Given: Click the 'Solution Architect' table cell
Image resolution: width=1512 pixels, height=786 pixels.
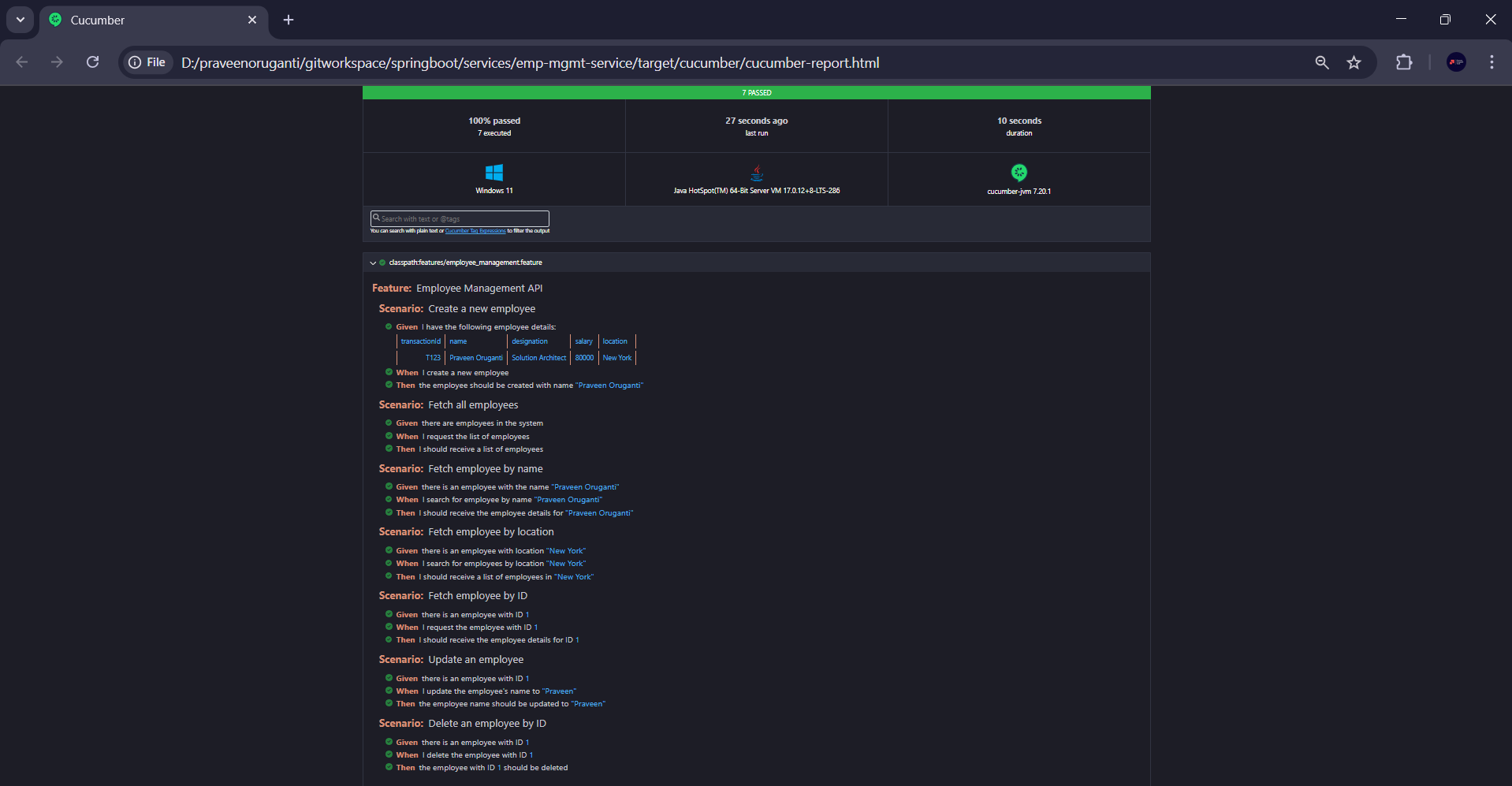Looking at the screenshot, I should 539,358.
